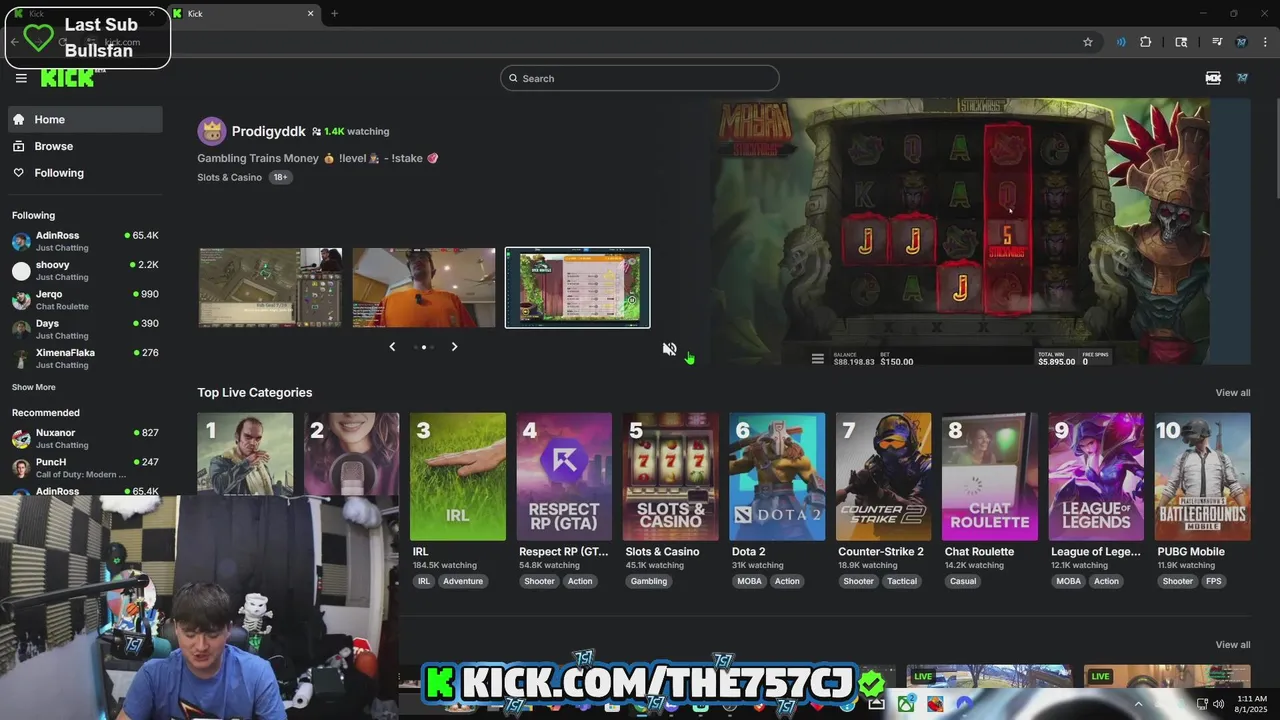Open the IRL category card

click(458, 477)
